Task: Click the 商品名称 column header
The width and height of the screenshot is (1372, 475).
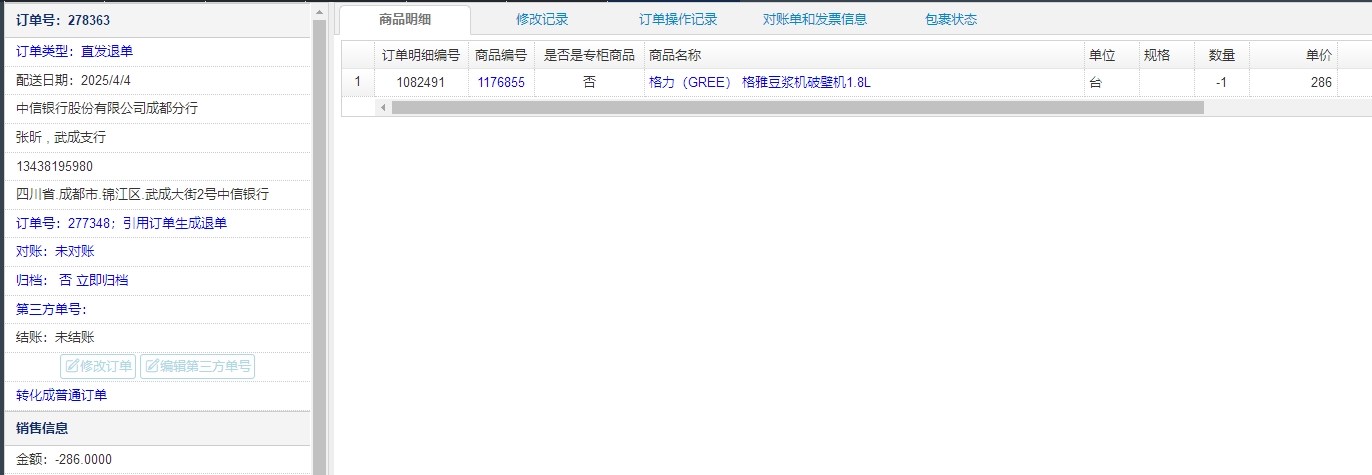Action: click(x=864, y=55)
